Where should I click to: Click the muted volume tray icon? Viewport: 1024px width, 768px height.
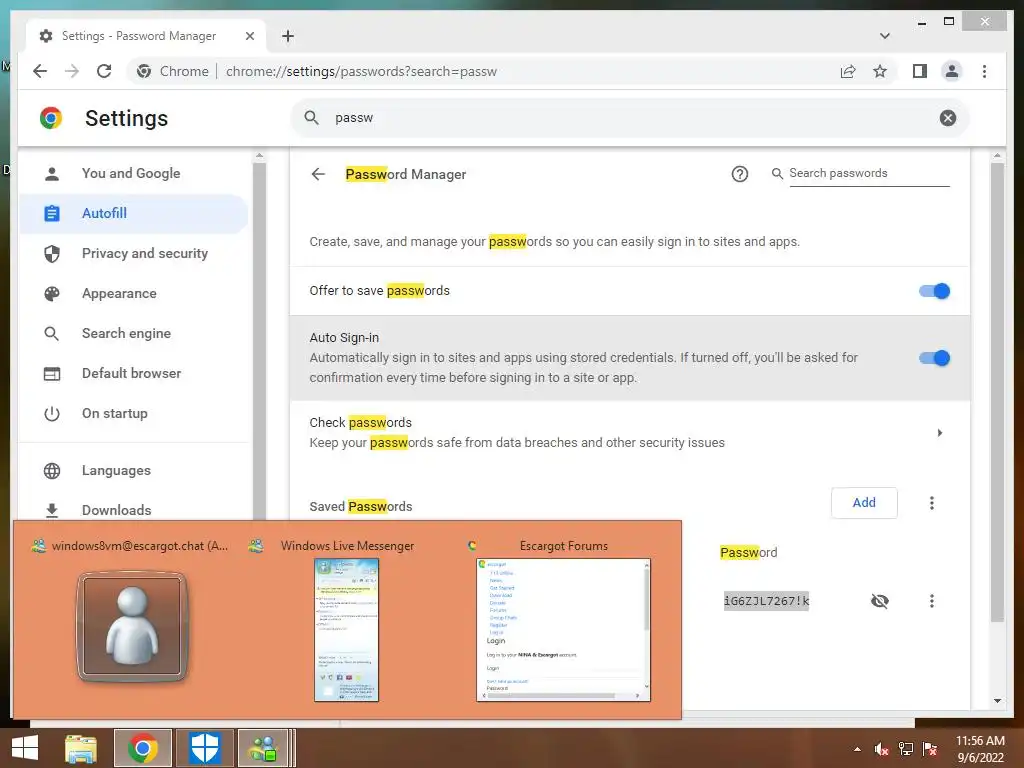pos(881,749)
